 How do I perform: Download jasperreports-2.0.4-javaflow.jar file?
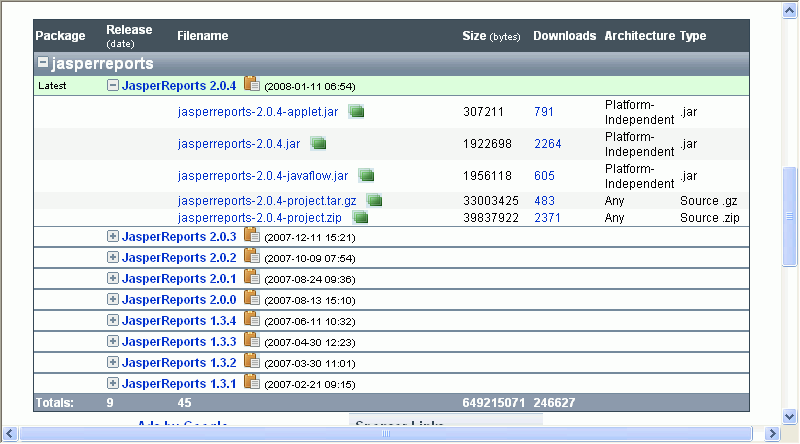(263, 176)
